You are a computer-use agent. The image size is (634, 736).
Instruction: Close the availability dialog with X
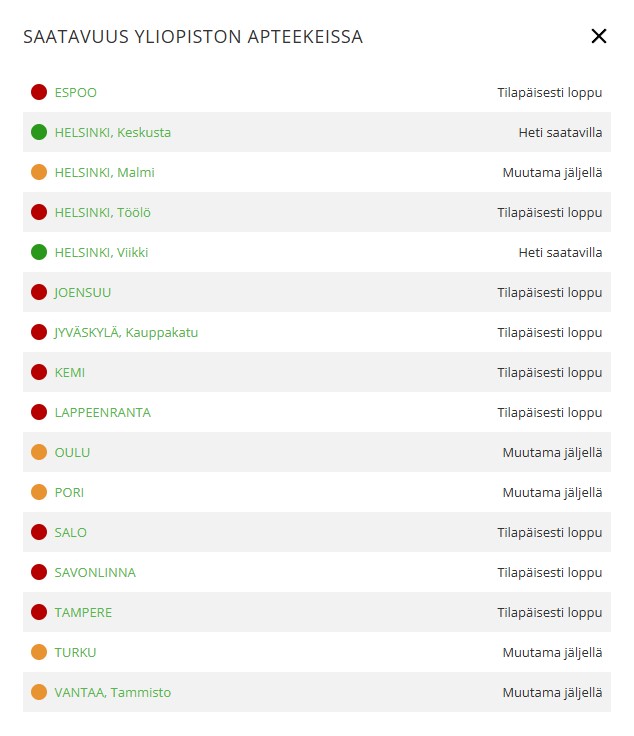(x=598, y=36)
